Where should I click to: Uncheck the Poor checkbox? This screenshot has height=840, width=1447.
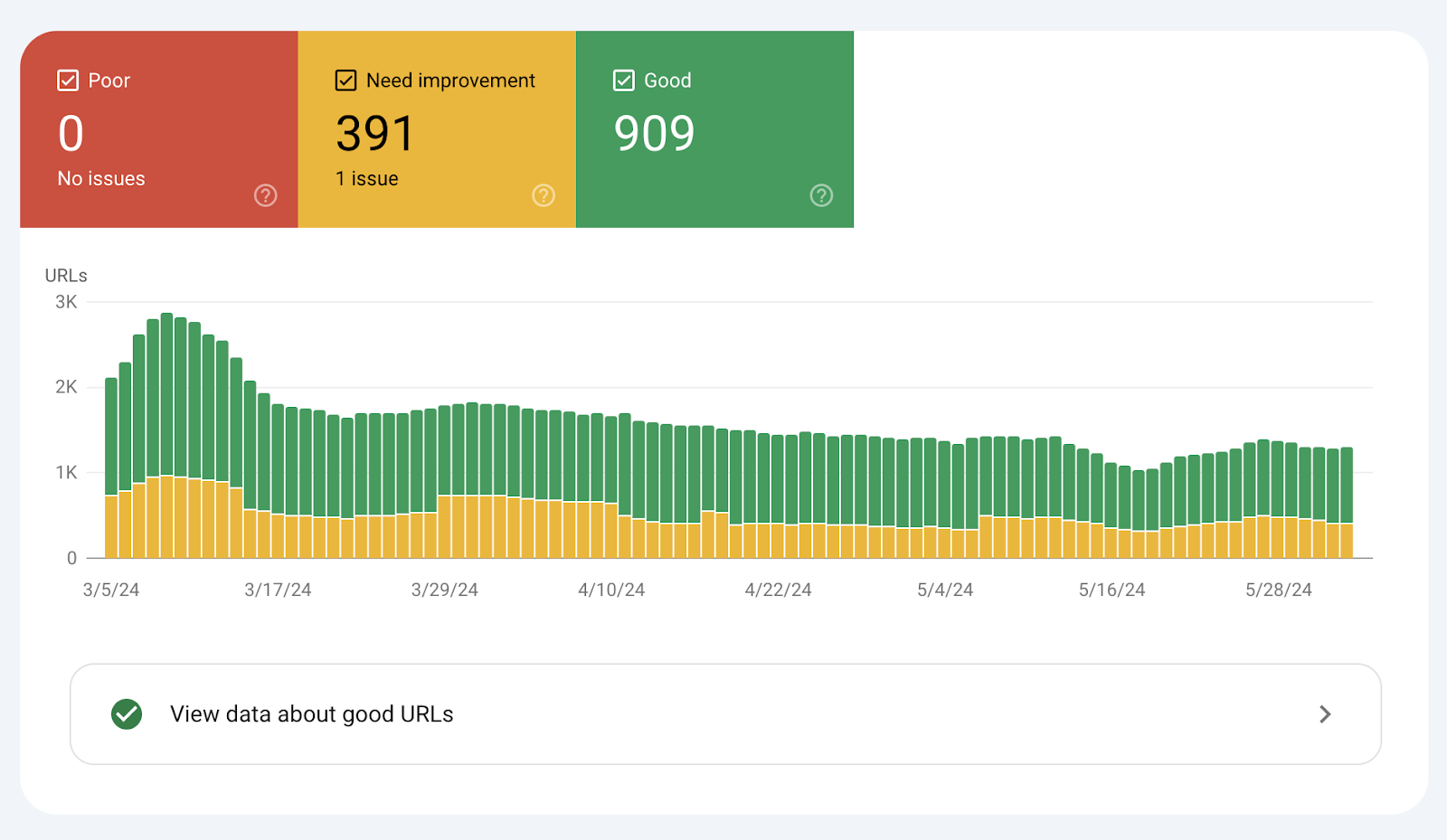(68, 80)
